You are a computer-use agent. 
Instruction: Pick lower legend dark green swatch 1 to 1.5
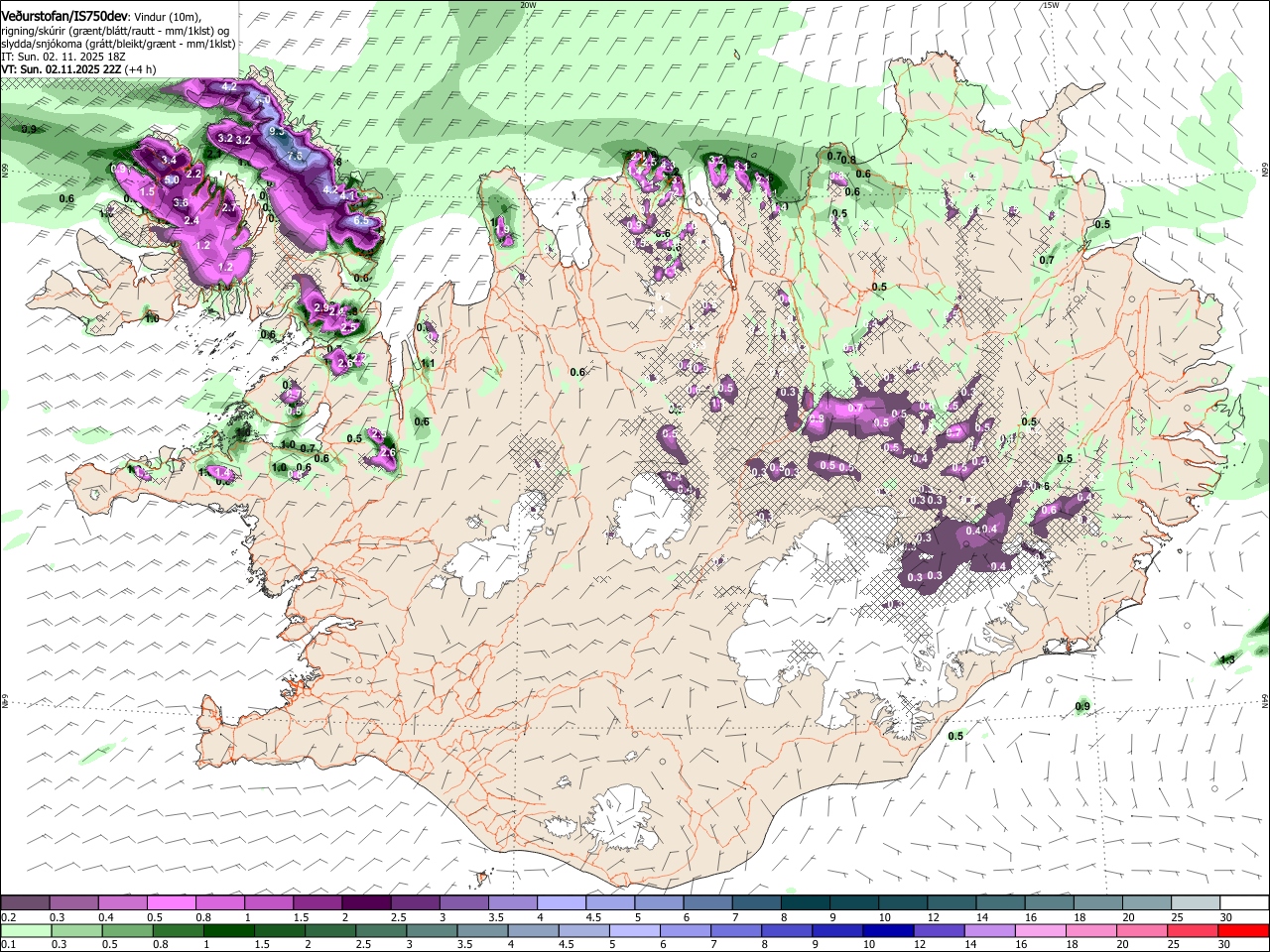[228, 931]
